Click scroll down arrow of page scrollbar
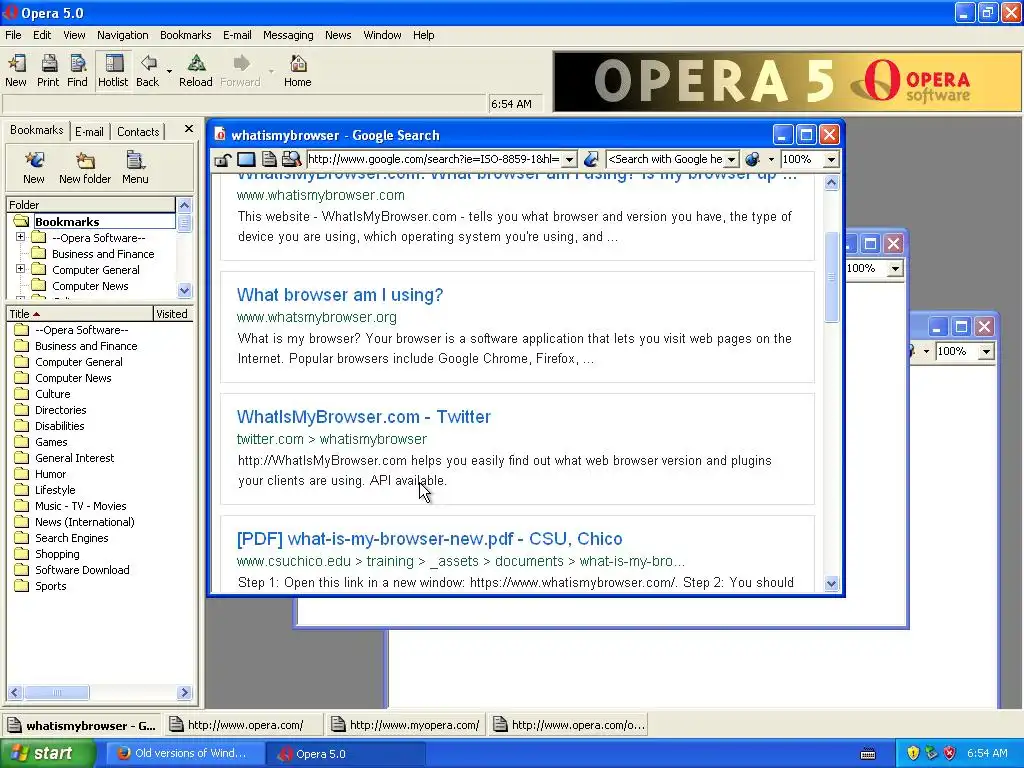Viewport: 1024px width, 768px height. tap(831, 584)
